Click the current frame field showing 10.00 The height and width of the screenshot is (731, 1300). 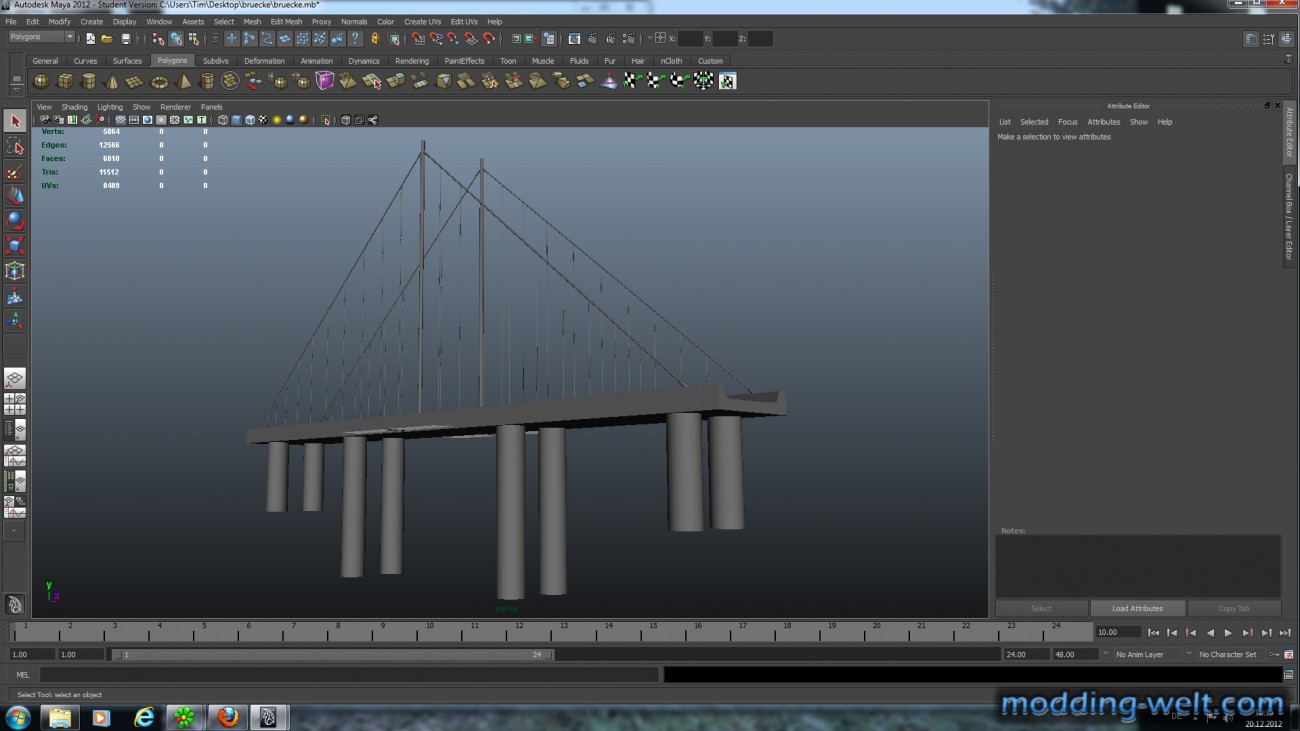point(1117,632)
